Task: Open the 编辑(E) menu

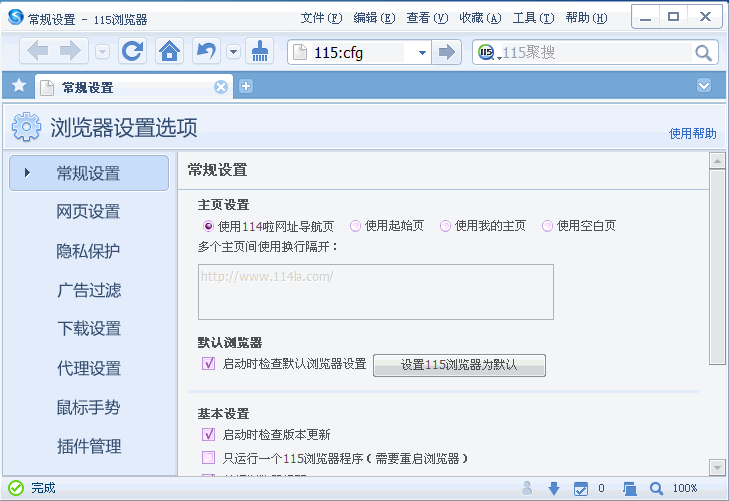Action: click(374, 18)
